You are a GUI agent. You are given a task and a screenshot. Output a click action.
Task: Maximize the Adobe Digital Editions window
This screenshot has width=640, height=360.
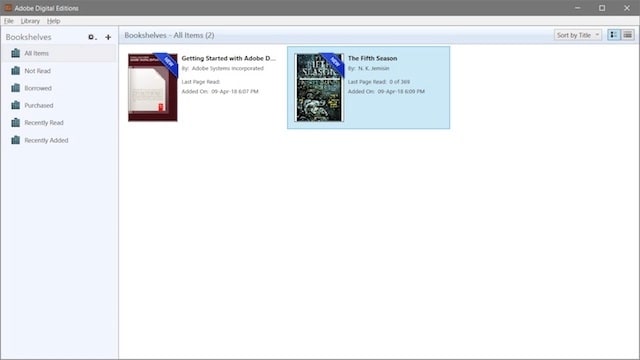[602, 8]
